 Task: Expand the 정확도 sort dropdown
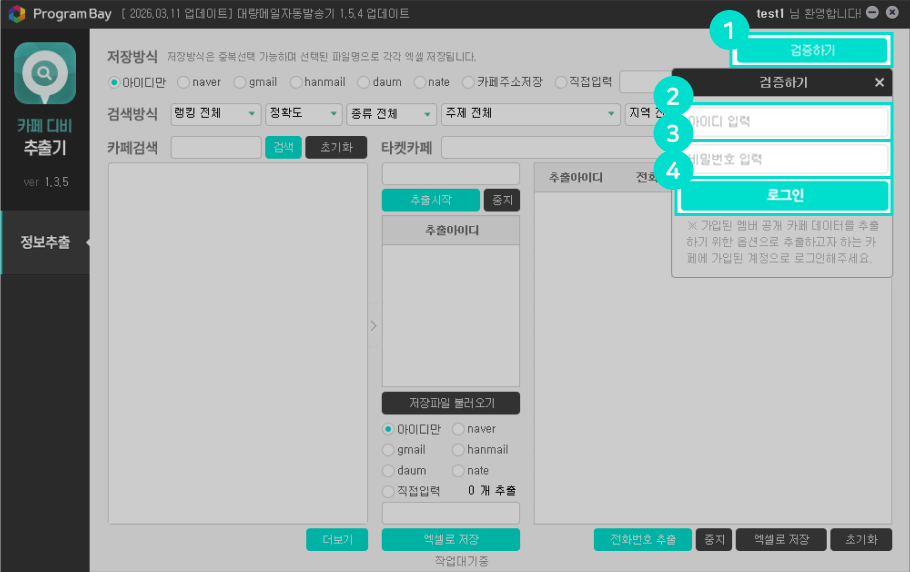[302, 114]
